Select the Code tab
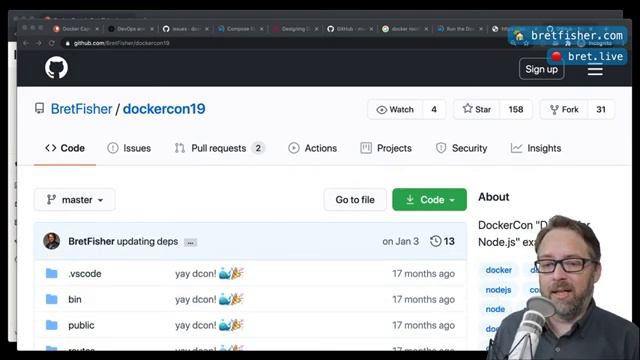Viewport: 640px width, 360px height. (x=65, y=148)
